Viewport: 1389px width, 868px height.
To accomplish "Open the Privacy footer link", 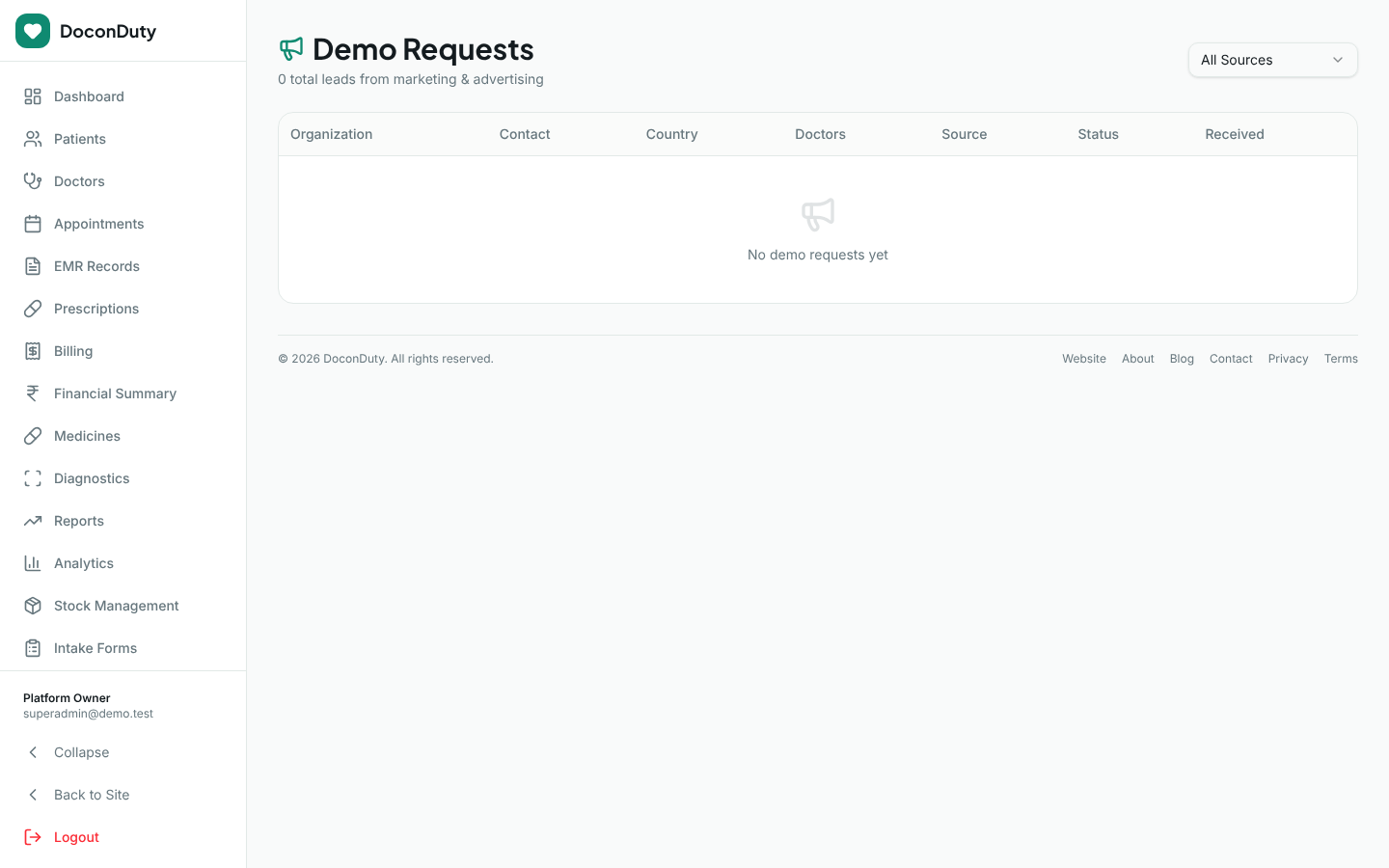I will tap(1288, 359).
